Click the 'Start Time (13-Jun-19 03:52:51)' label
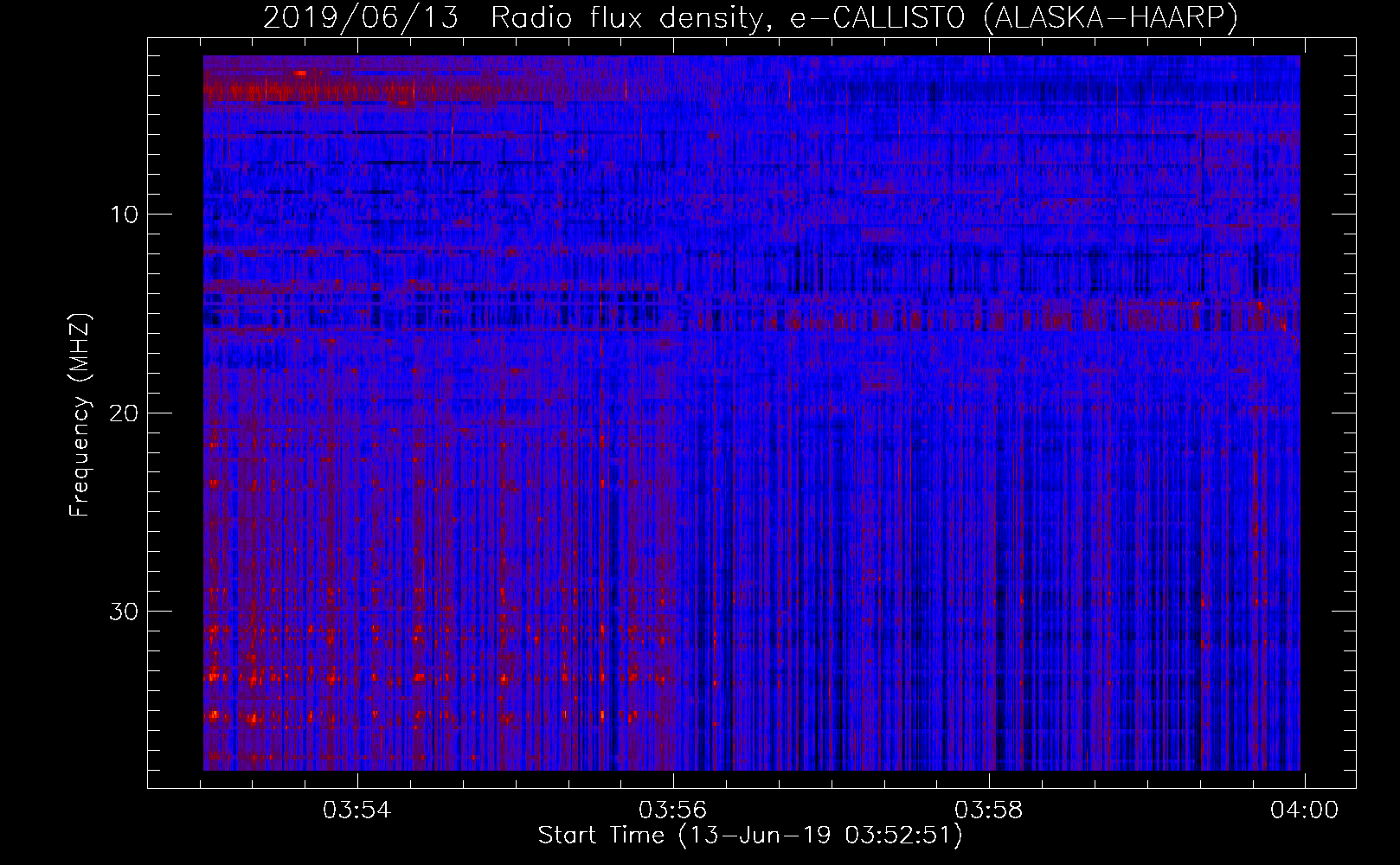1400x865 pixels. [750, 836]
